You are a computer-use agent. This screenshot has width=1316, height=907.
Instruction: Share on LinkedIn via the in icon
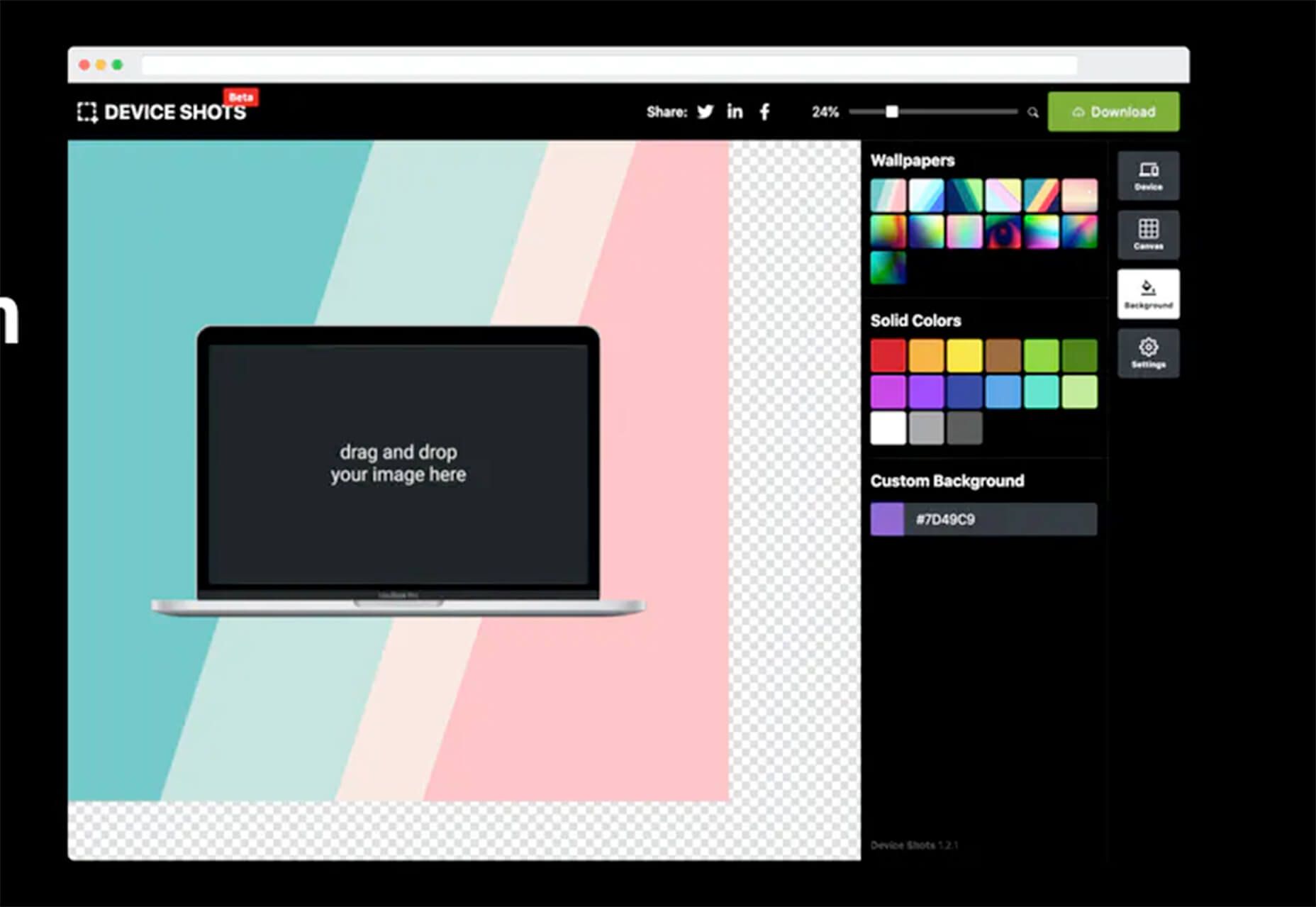point(735,111)
